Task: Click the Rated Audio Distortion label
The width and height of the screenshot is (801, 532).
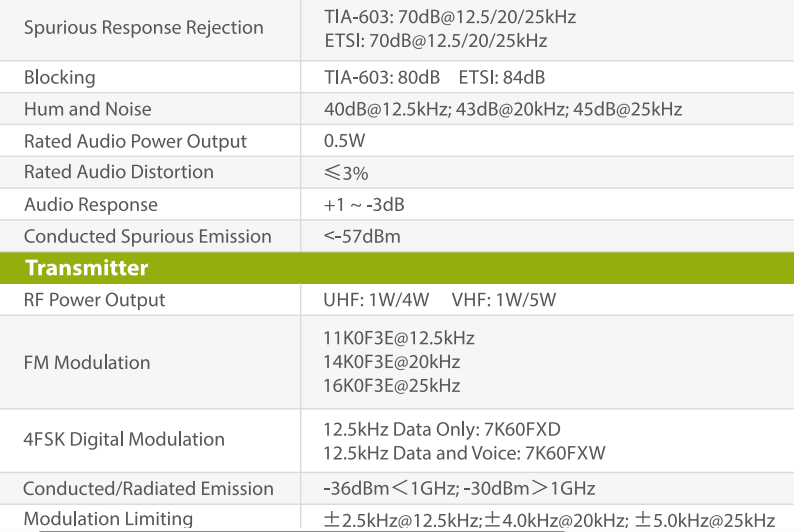Action: pyautogui.click(x=119, y=172)
